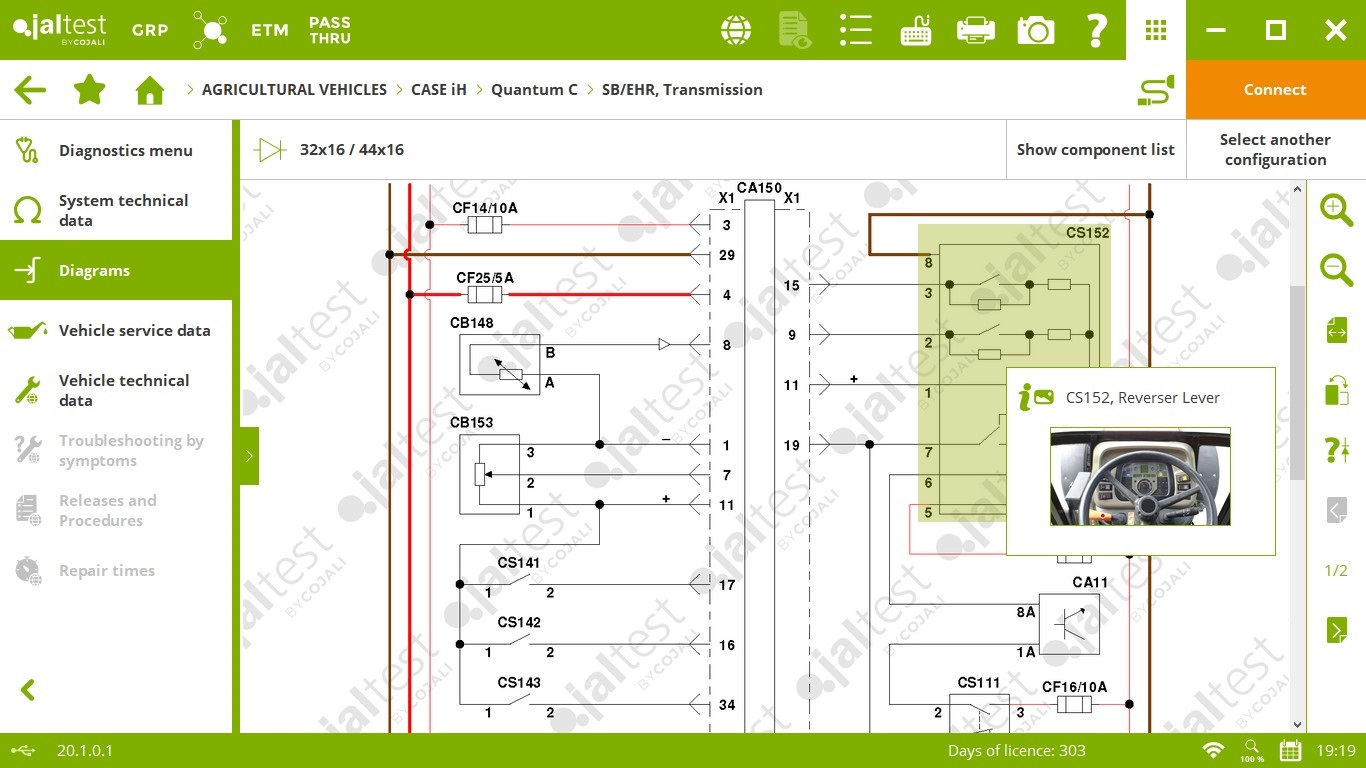Open the on-screen keyboard icon
The image size is (1366, 768).
(916, 30)
